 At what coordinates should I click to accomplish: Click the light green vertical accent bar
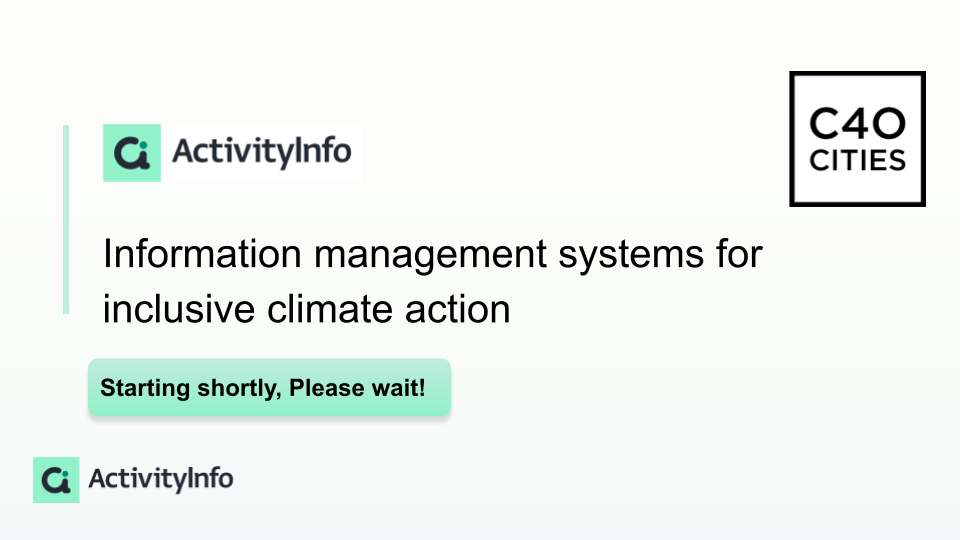click(x=66, y=219)
